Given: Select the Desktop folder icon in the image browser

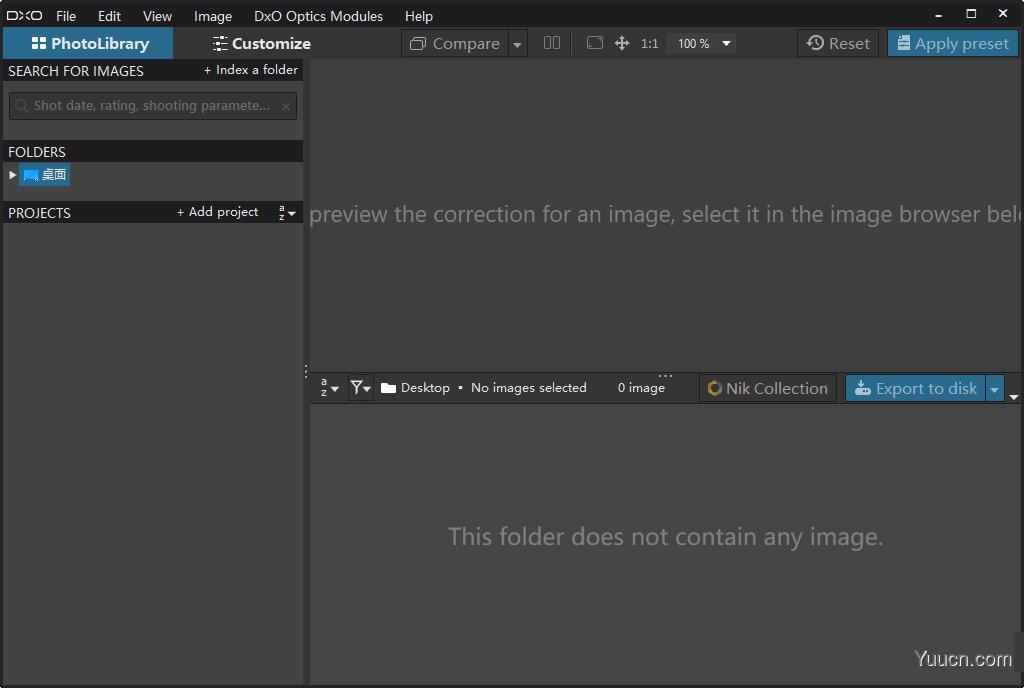Looking at the screenshot, I should pos(388,388).
